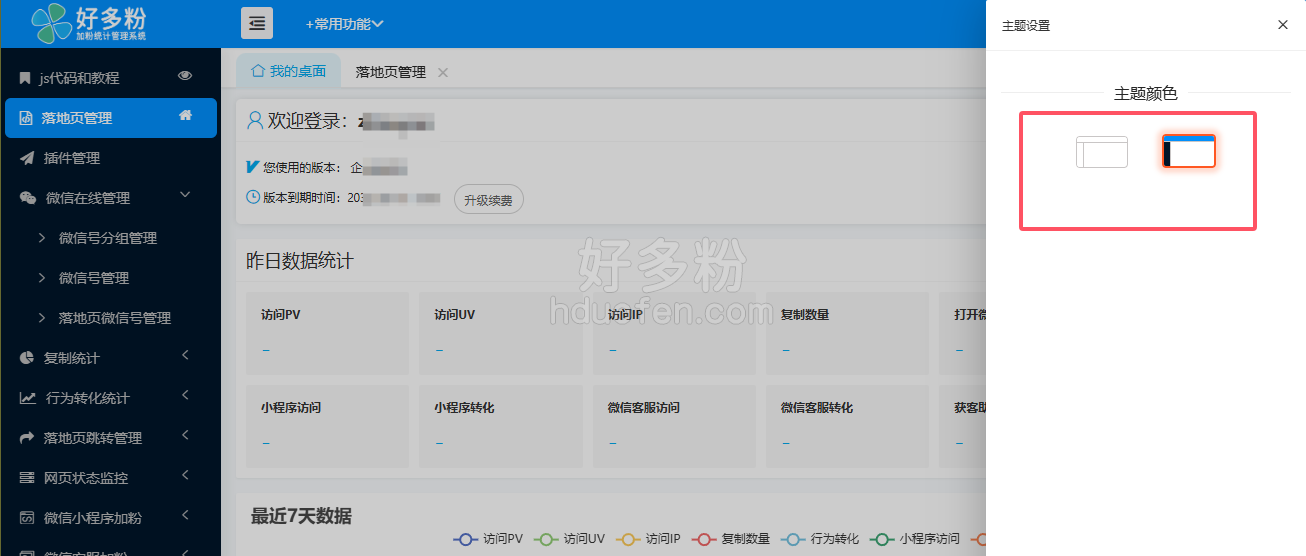Click the sidebar collapse hamburger icon
This screenshot has width=1306, height=556.
coord(257,23)
